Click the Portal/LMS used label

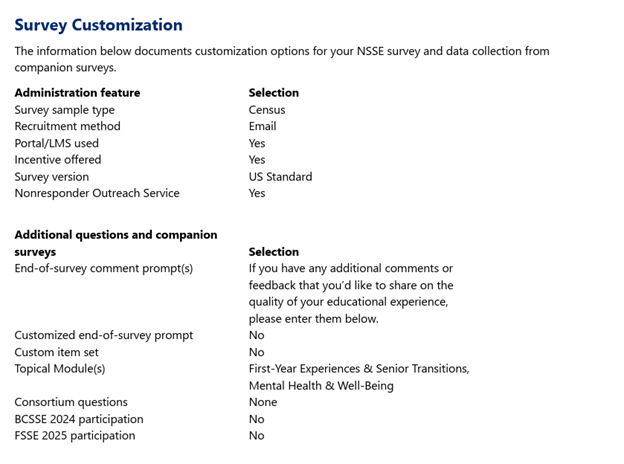click(56, 143)
